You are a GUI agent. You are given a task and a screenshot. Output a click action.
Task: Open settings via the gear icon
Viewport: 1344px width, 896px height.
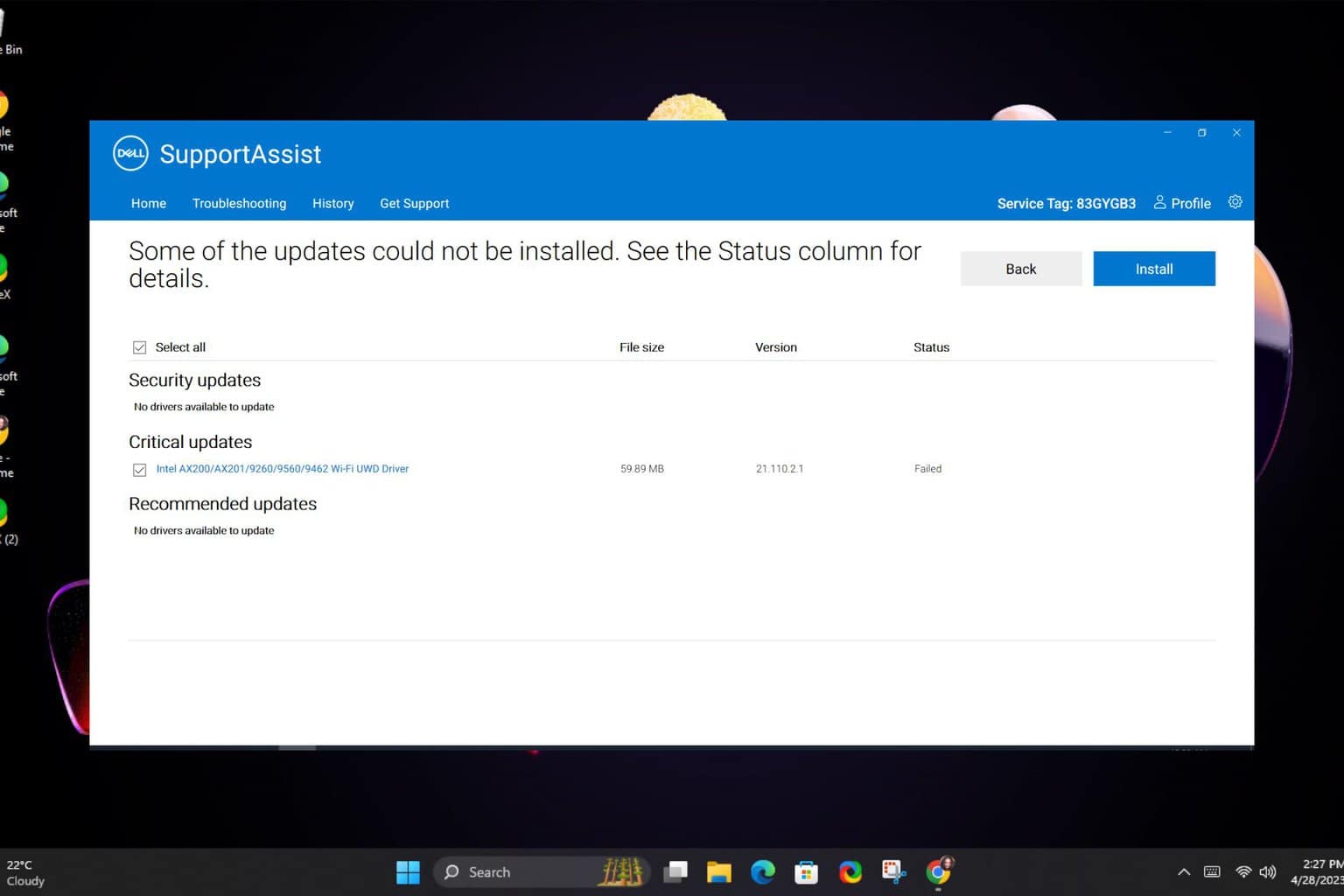point(1235,202)
